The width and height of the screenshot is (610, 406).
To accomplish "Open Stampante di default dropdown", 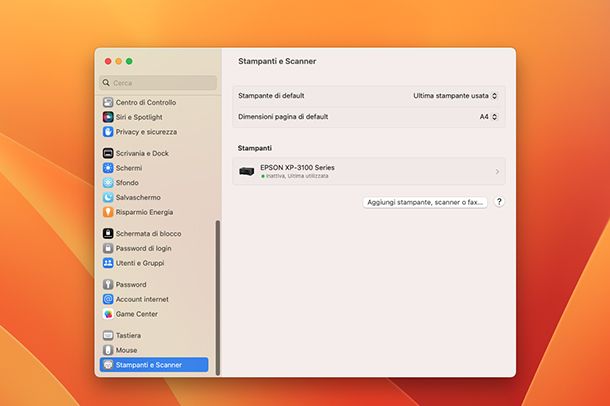I will click(x=455, y=96).
